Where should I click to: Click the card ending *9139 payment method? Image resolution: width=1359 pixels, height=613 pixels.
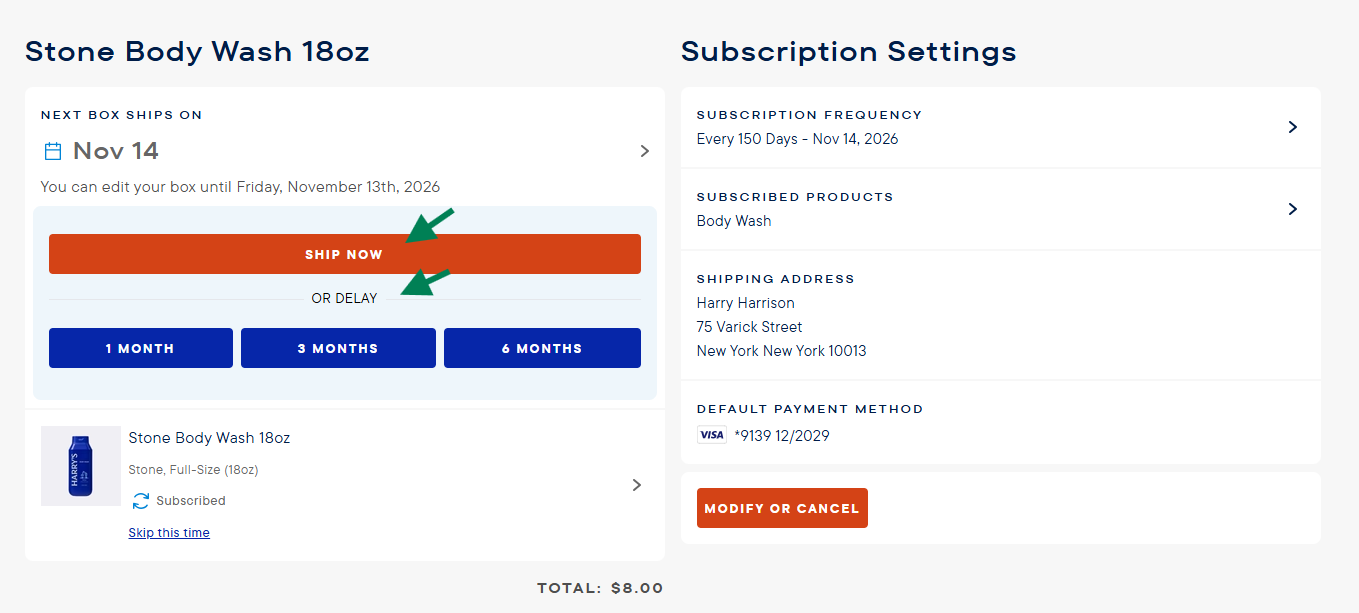click(781, 436)
